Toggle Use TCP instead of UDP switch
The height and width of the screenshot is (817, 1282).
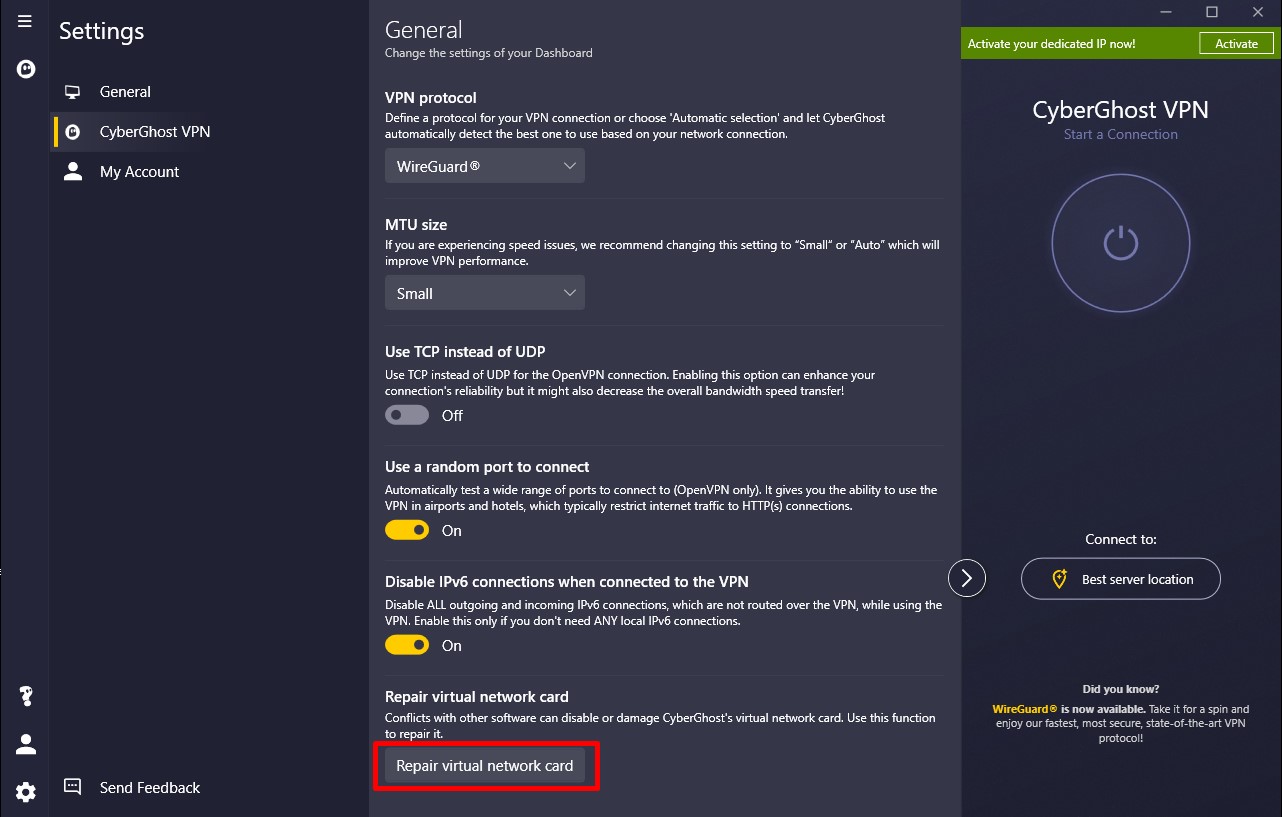click(x=407, y=415)
